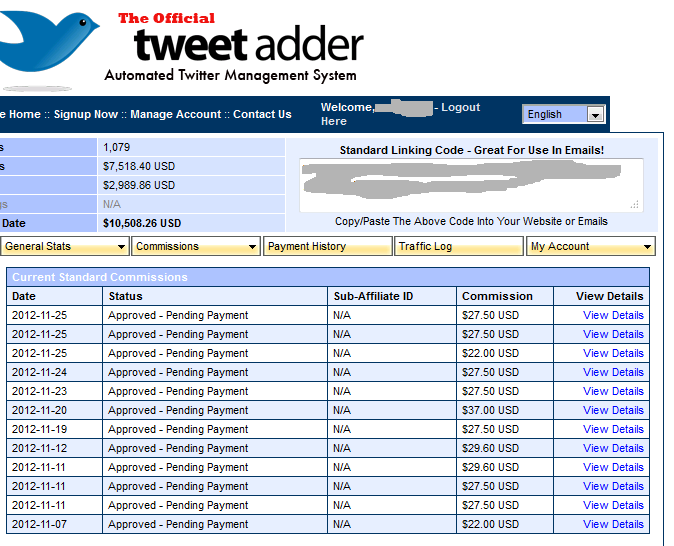View Details for the 2012-11-25 $22.00 commission
This screenshot has height=546, width=674.
(613, 353)
